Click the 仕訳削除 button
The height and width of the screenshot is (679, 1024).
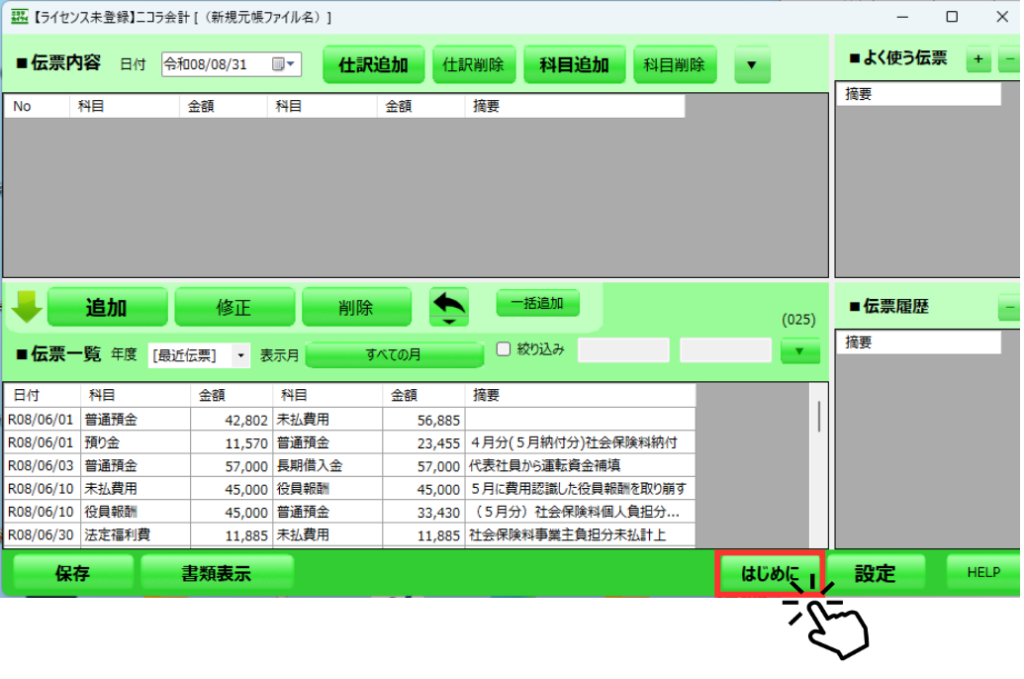point(473,65)
